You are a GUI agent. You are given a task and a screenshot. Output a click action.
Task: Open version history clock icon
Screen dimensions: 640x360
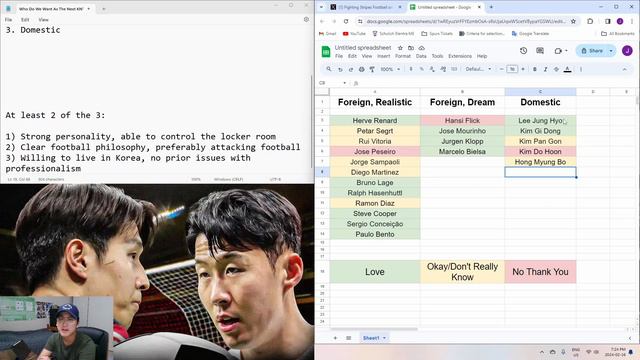523,51
